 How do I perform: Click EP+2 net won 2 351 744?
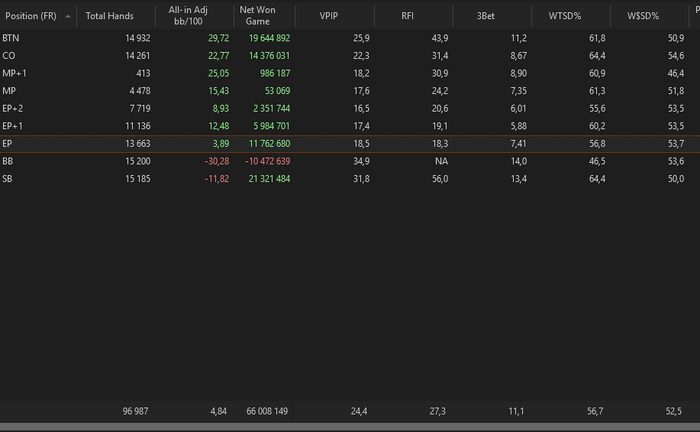[x=271, y=108]
